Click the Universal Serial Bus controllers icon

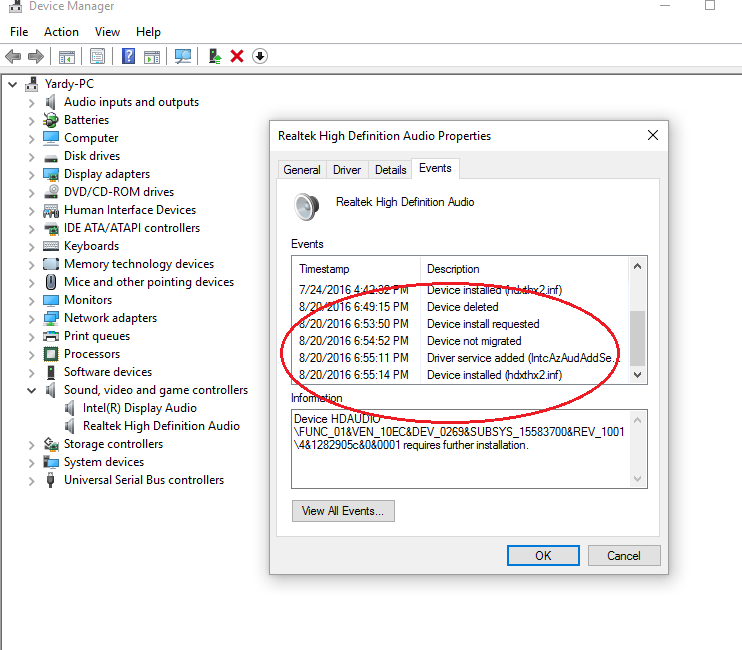51,480
